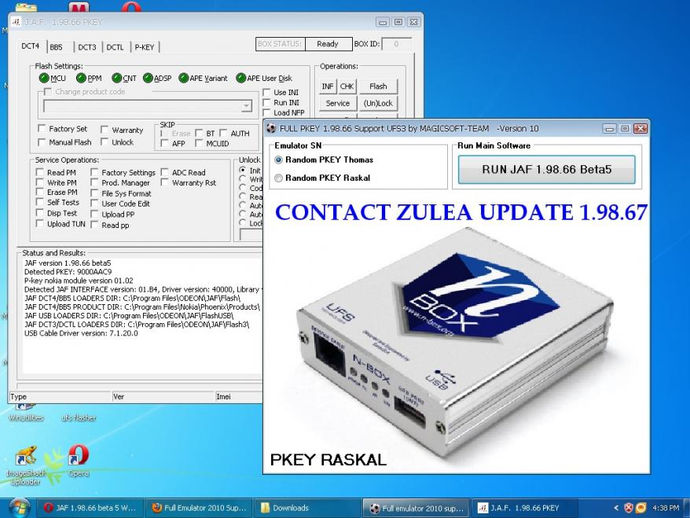This screenshot has height=518, width=690.
Task: Switch to Full Emulator 2010 Firefox taskbar item
Action: 198,508
